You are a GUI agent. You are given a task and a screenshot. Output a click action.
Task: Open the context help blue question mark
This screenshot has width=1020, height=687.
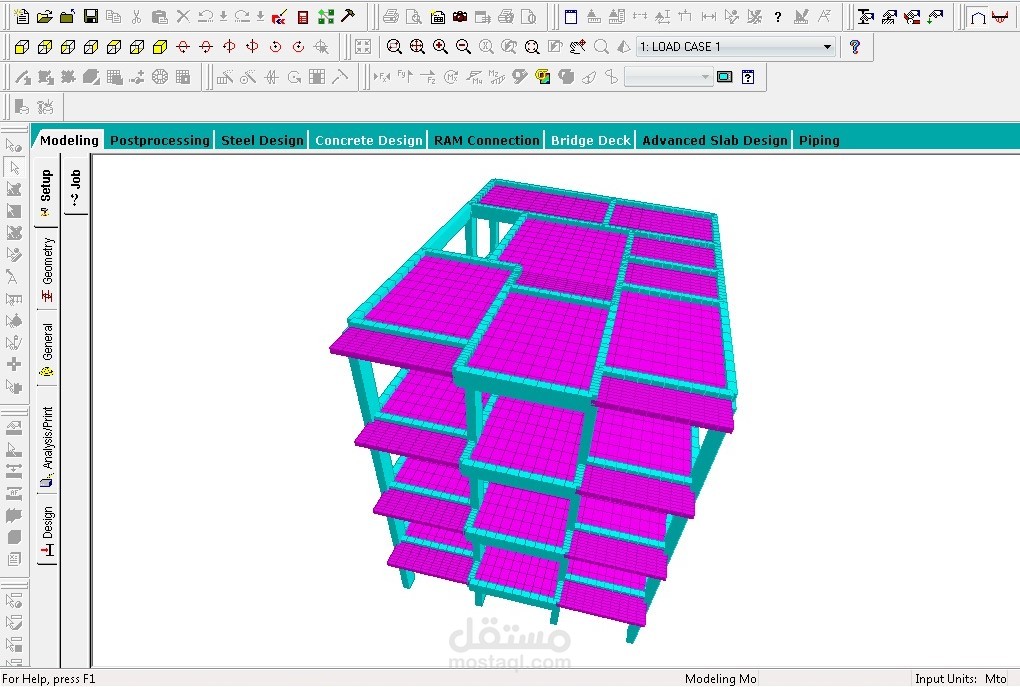[855, 47]
